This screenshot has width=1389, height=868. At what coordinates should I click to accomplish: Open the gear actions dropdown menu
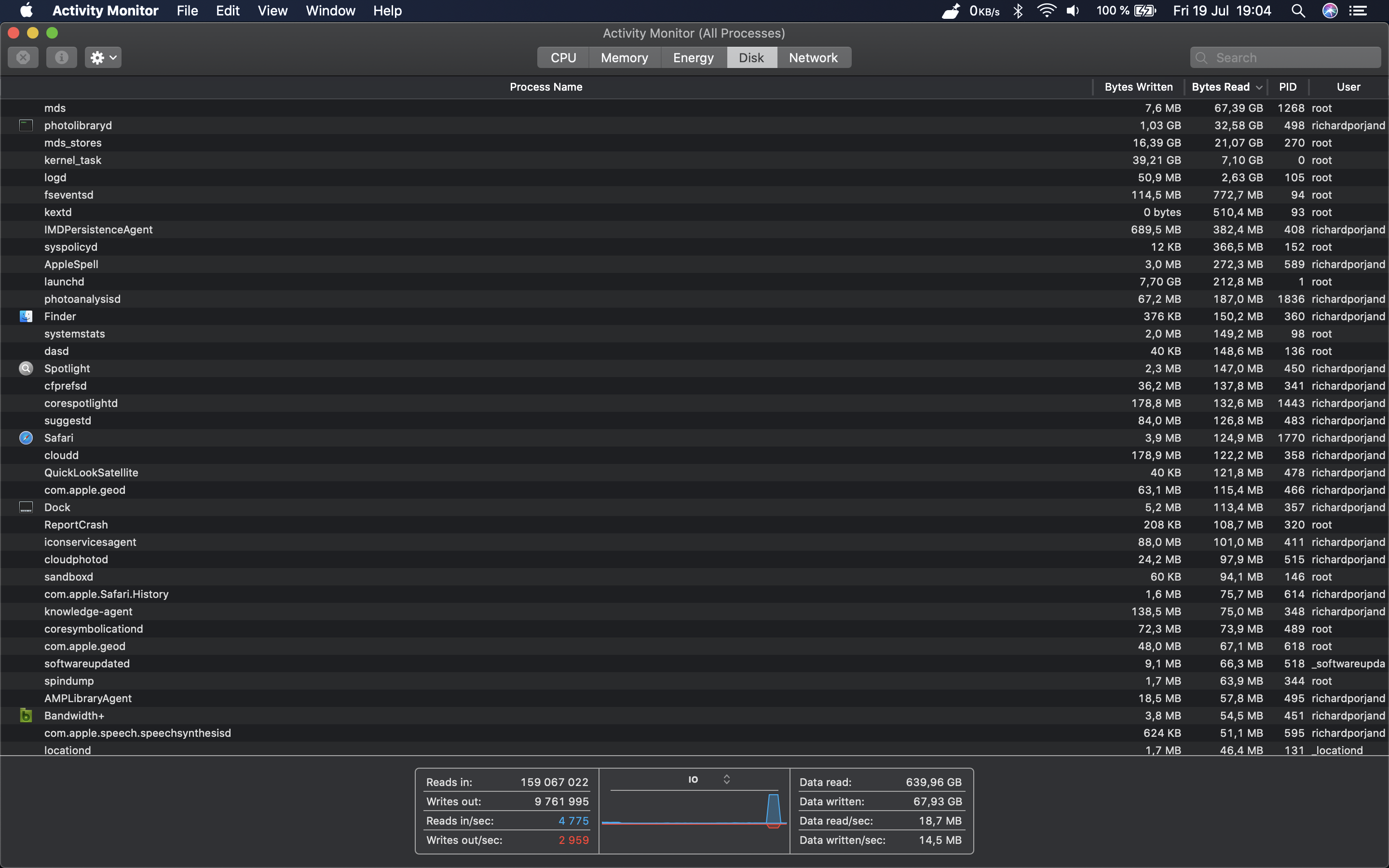[103, 57]
